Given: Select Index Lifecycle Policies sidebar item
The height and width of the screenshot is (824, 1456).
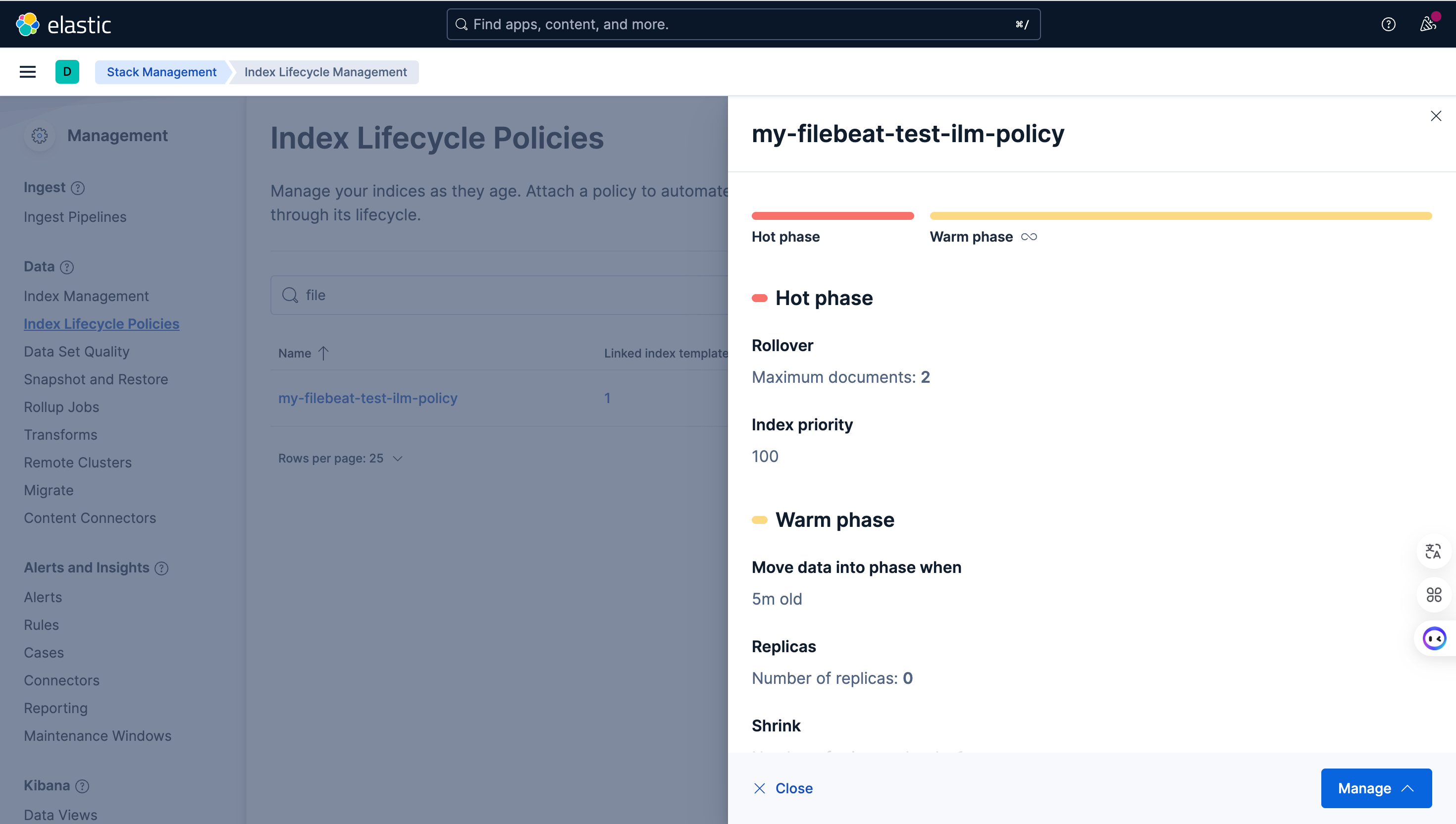Looking at the screenshot, I should pos(102,324).
